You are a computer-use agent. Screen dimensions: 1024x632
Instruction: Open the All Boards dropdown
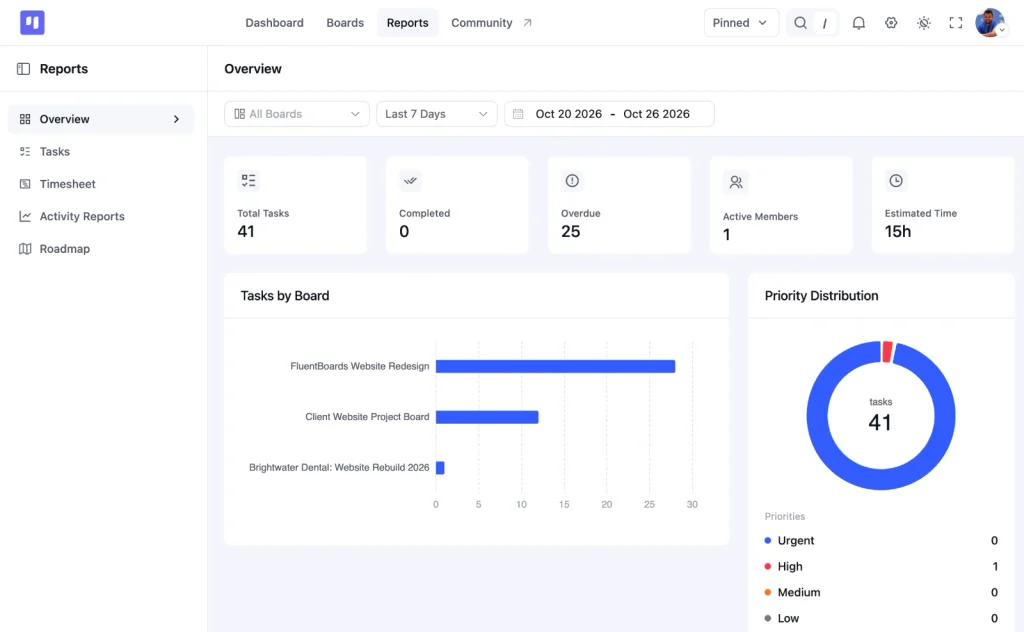(296, 114)
